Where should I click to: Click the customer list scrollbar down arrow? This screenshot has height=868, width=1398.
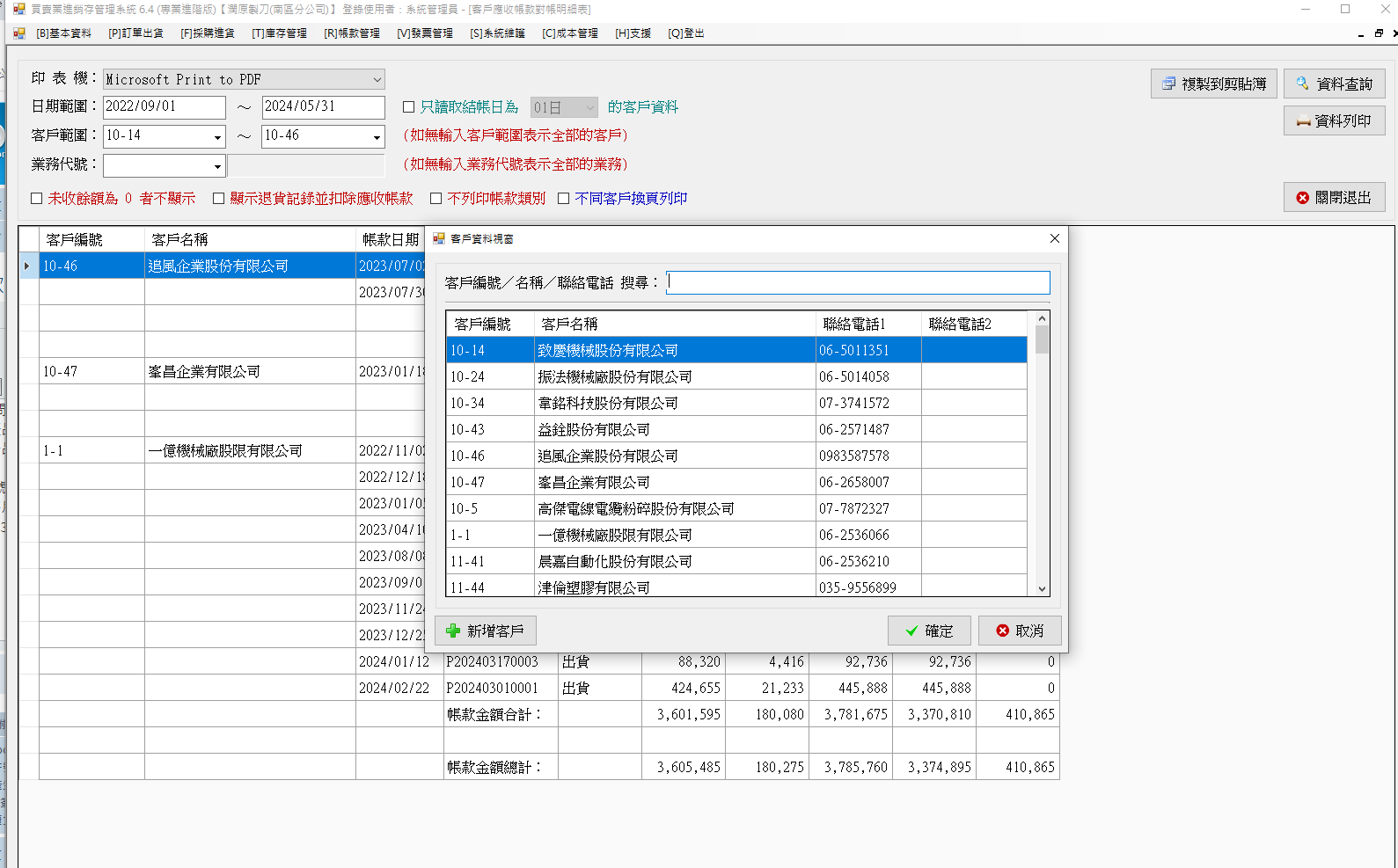click(1042, 589)
